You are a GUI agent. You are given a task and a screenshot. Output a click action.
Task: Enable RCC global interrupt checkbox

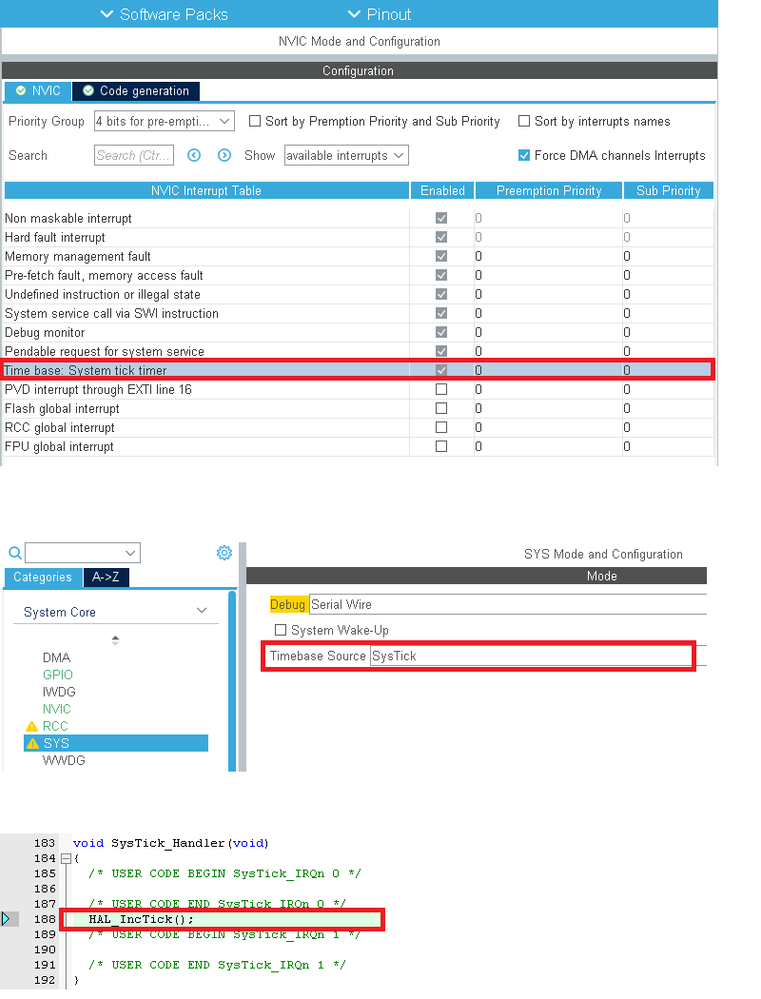(x=441, y=428)
